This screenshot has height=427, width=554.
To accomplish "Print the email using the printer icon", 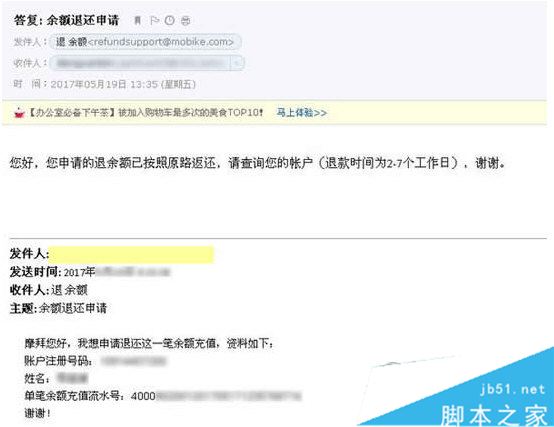I will point(185,20).
